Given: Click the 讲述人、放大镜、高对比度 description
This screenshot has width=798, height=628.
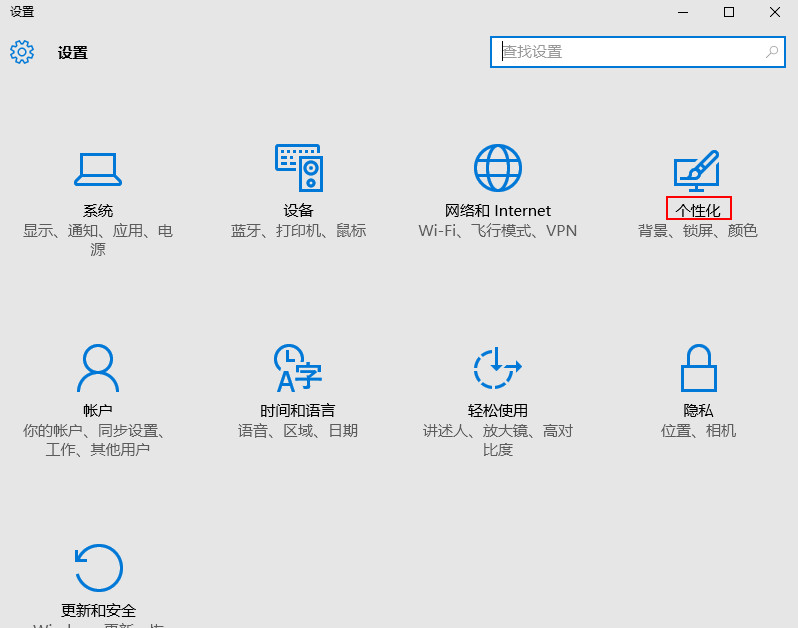Looking at the screenshot, I should [498, 440].
